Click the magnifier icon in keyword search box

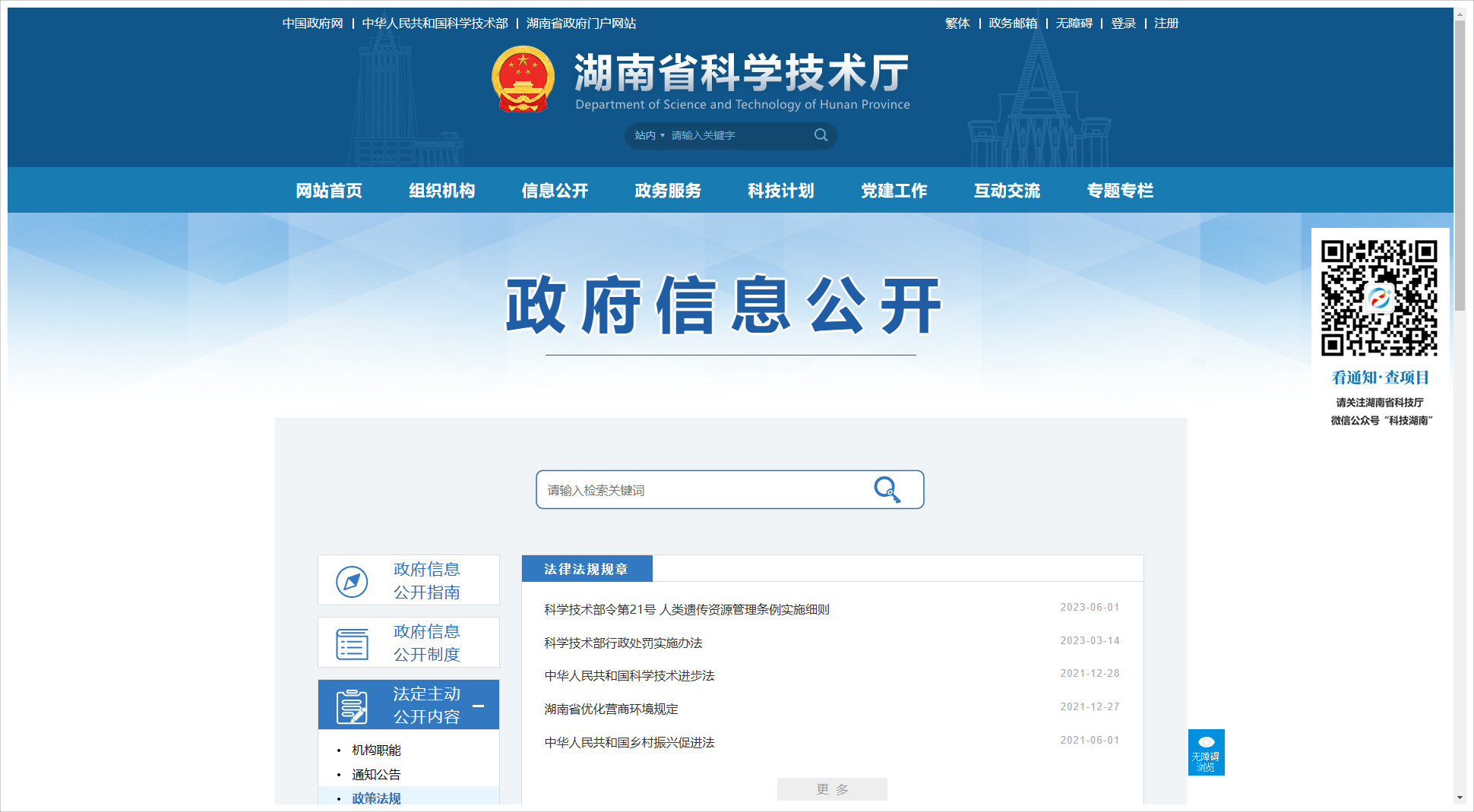click(x=887, y=490)
